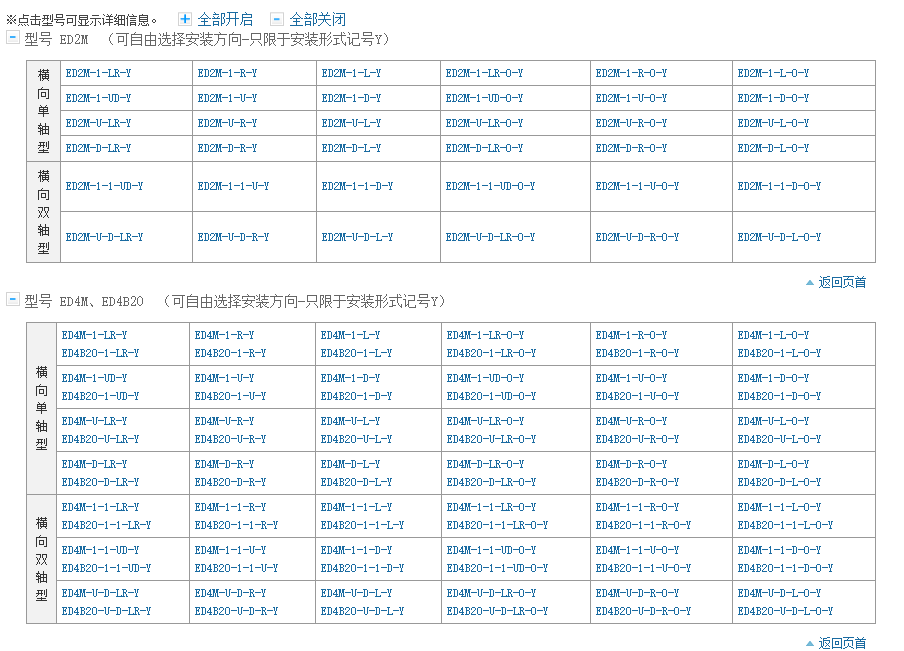The height and width of the screenshot is (651, 904).
Task: Collapse all model details via 全部关闭
Action: tap(318, 18)
